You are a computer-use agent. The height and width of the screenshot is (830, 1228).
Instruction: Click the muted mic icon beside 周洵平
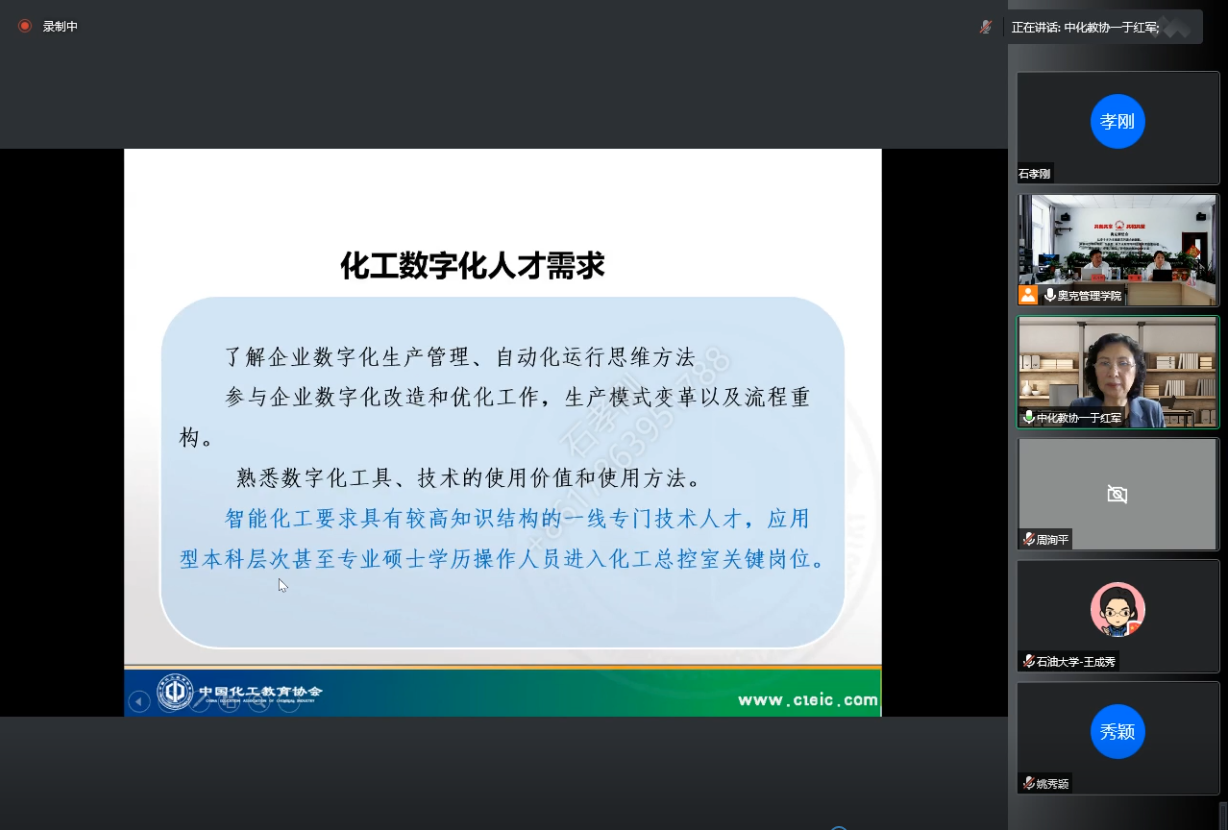click(1028, 539)
